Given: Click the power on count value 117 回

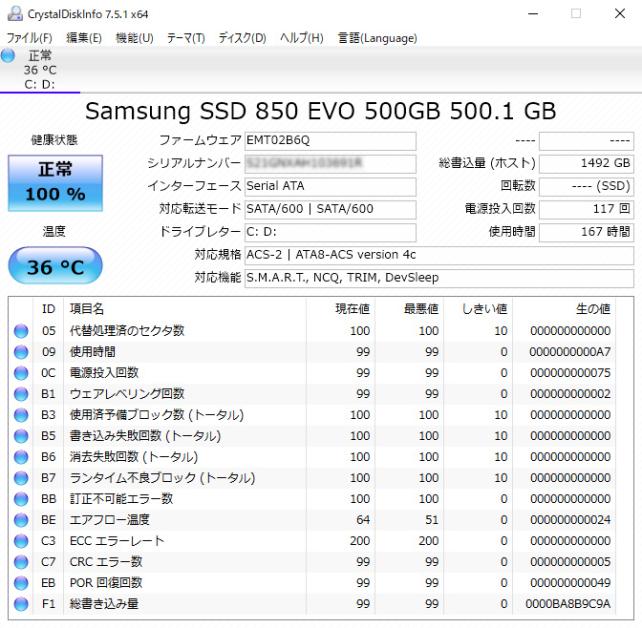Looking at the screenshot, I should 586,210.
